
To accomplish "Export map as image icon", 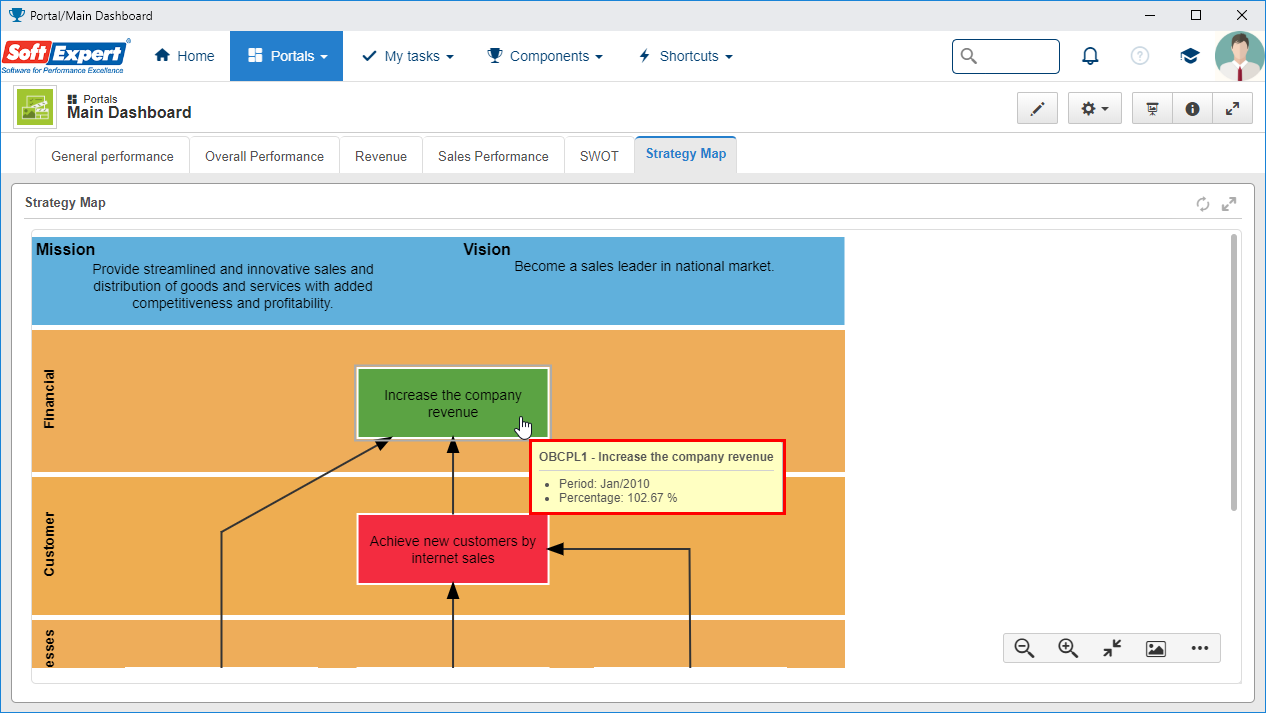I will tap(1156, 648).
